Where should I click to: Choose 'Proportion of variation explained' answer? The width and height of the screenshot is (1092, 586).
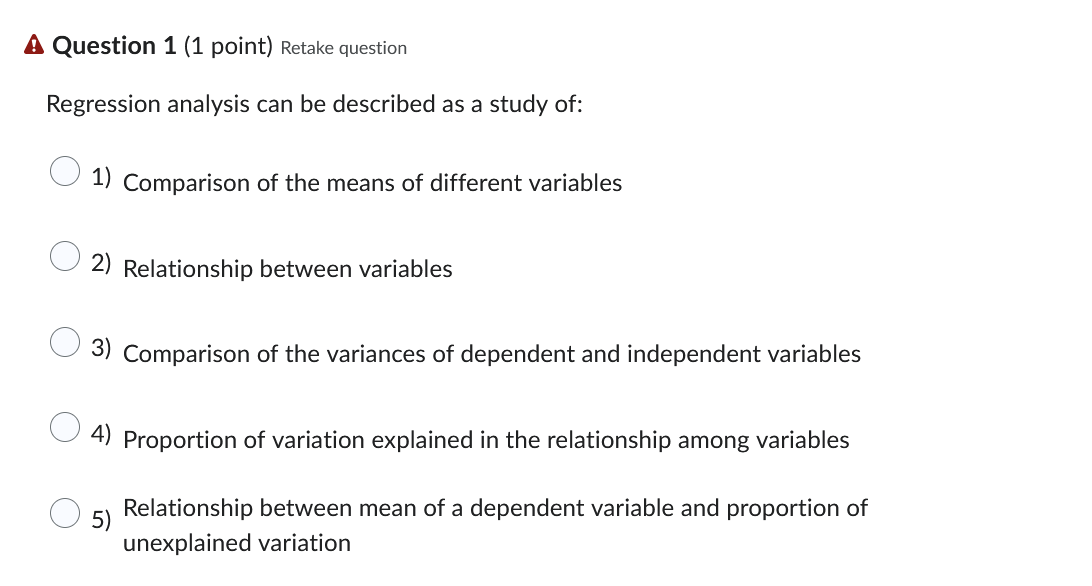click(485, 440)
